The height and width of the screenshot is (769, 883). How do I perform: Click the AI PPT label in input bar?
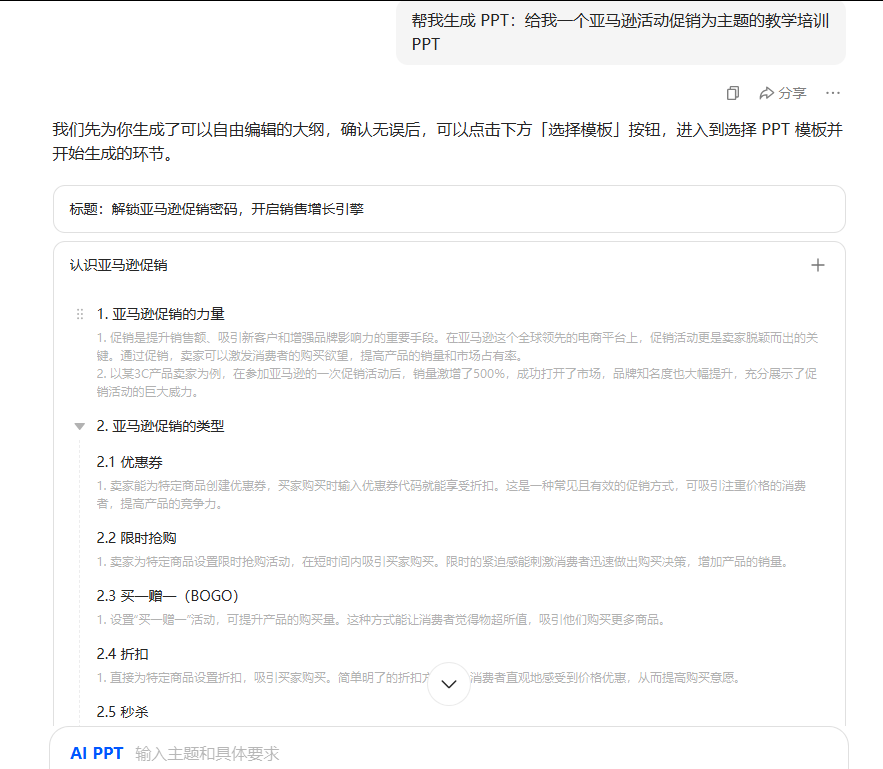click(97, 753)
